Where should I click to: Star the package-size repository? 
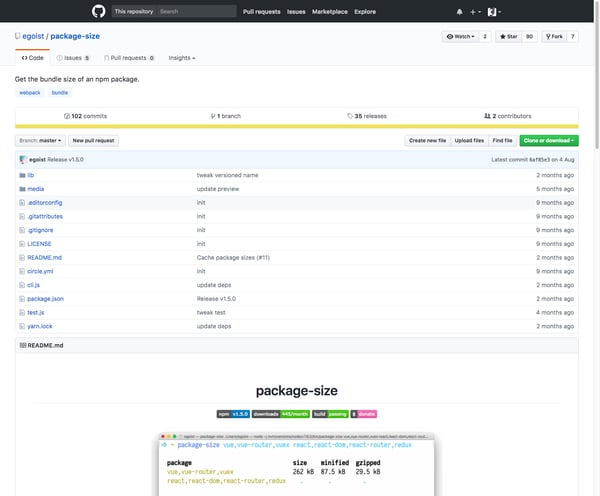509,37
